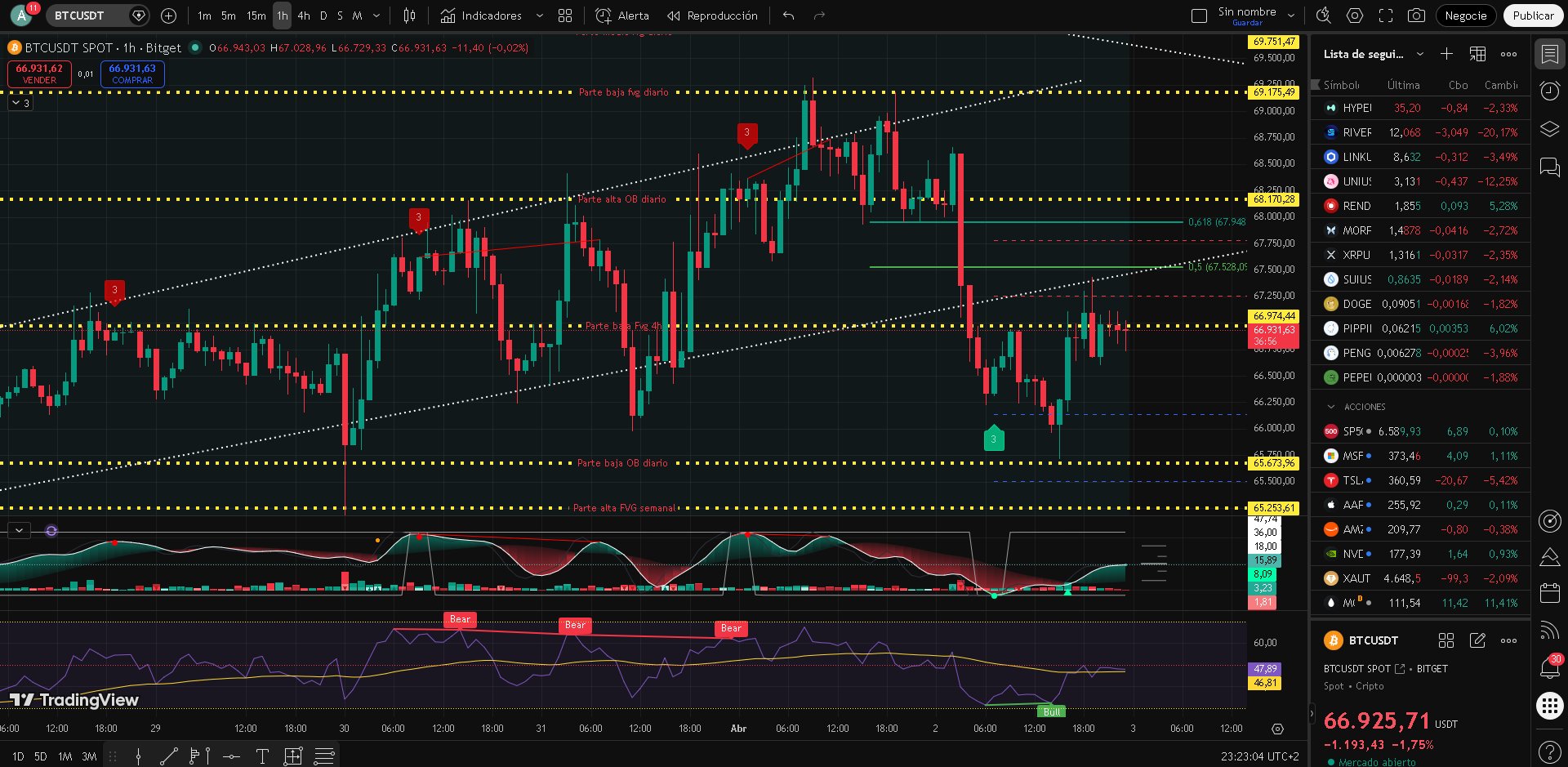Screen dimensions: 1568x767
Task: Open quick search lightning icon
Action: coord(1324,16)
